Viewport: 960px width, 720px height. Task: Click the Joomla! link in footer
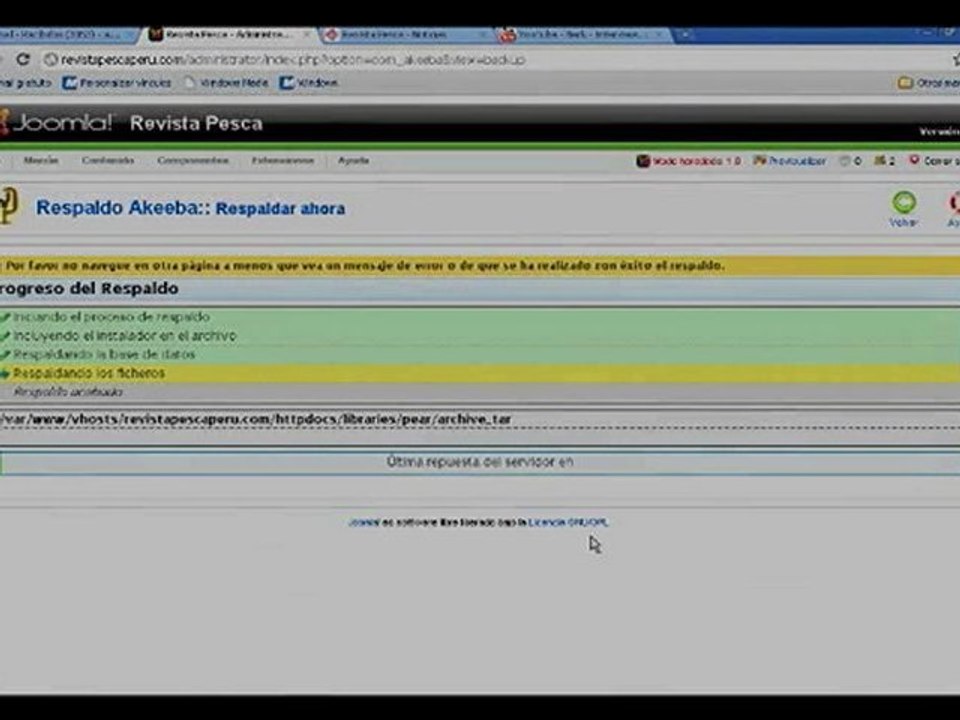pos(364,522)
